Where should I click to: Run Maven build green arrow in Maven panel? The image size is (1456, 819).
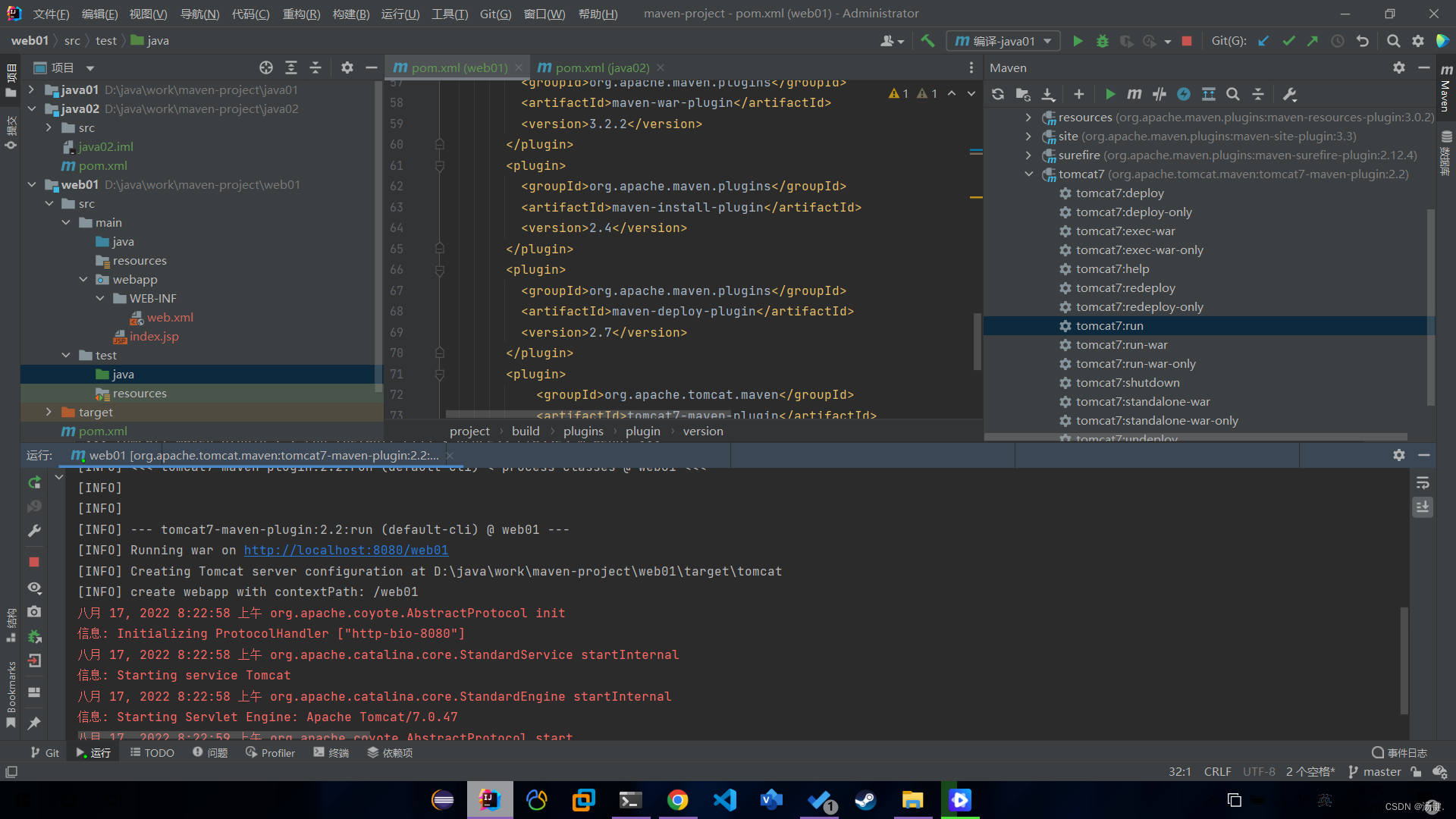click(1110, 94)
